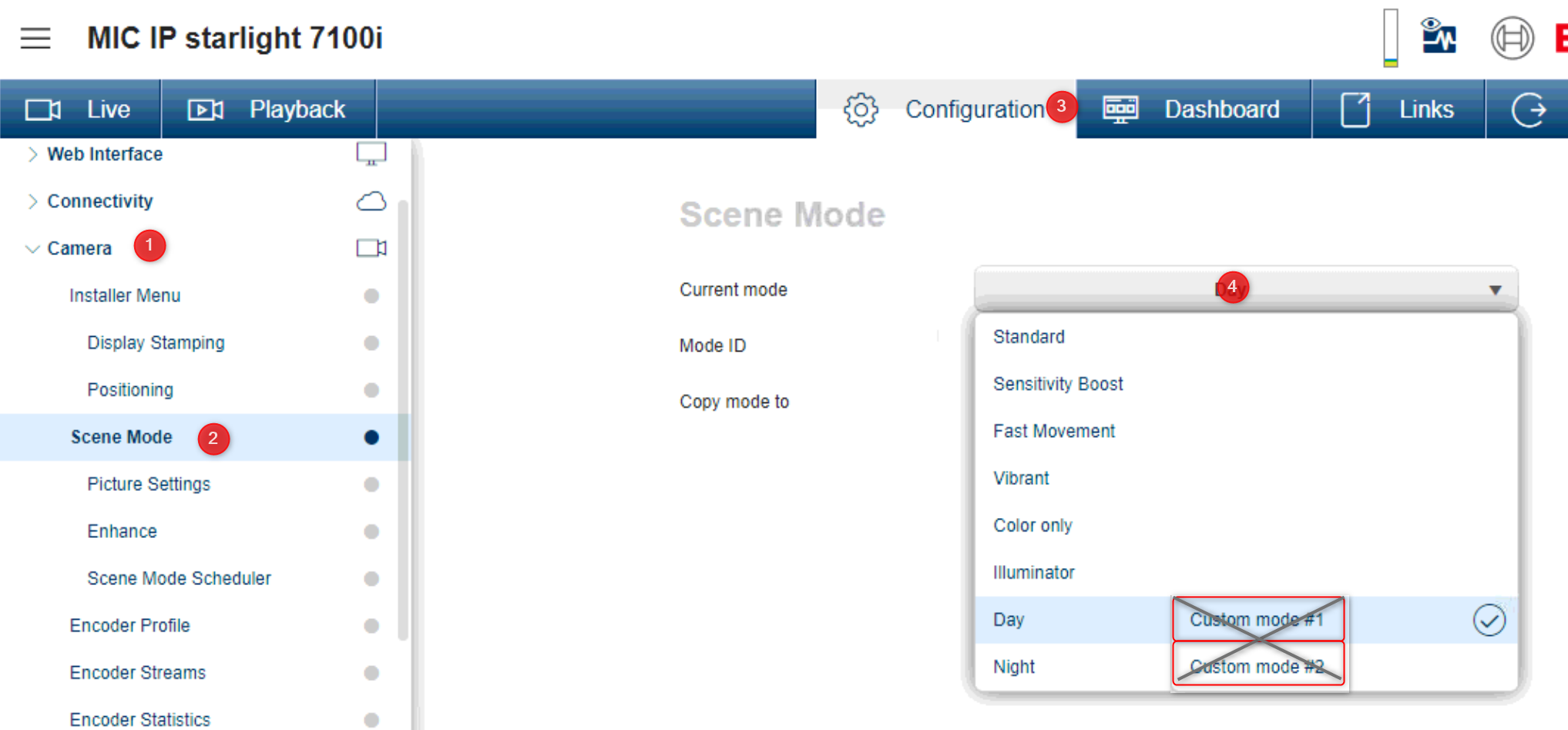Screen dimensions: 1568x730
Task: Click the sidebar vertical scrollbar
Action: pyautogui.click(x=402, y=420)
